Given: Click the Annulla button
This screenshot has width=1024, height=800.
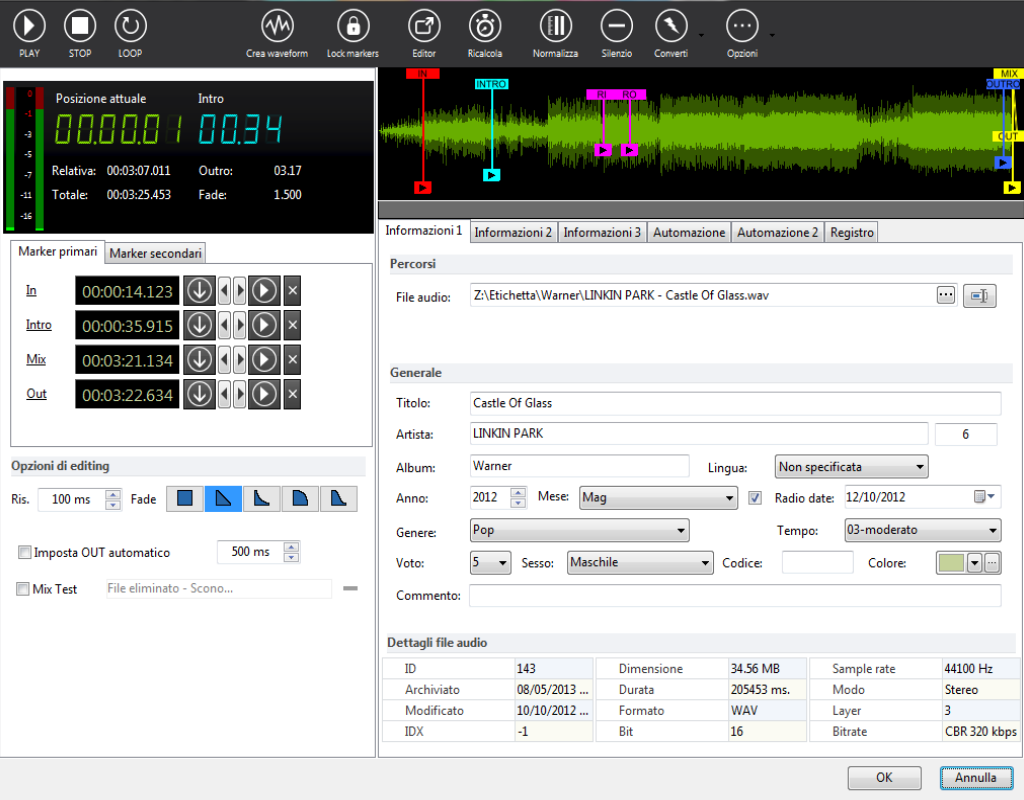Looking at the screenshot, I should click(x=975, y=777).
